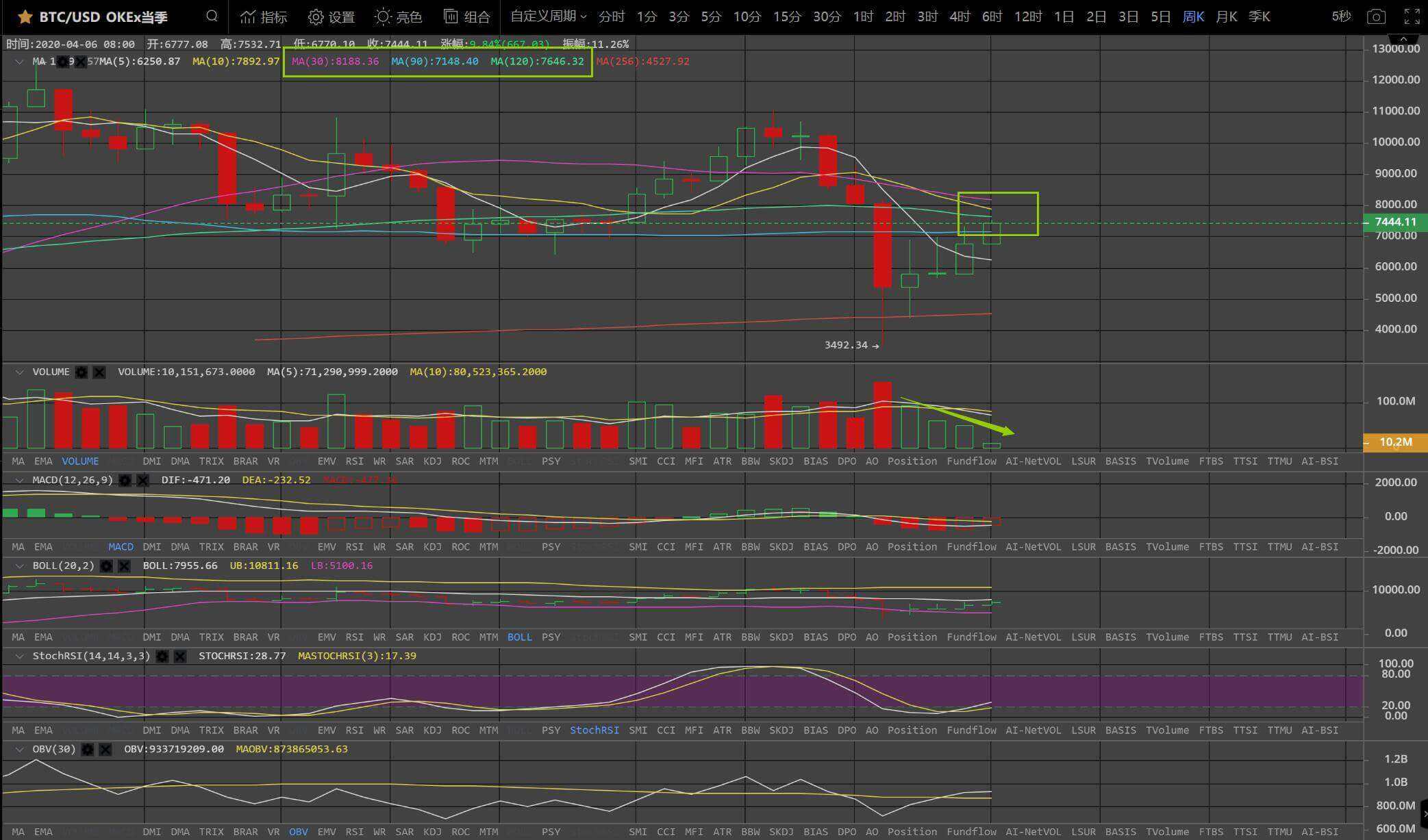Enter fullscreen chart mode
The image size is (1428, 840).
(1412, 16)
